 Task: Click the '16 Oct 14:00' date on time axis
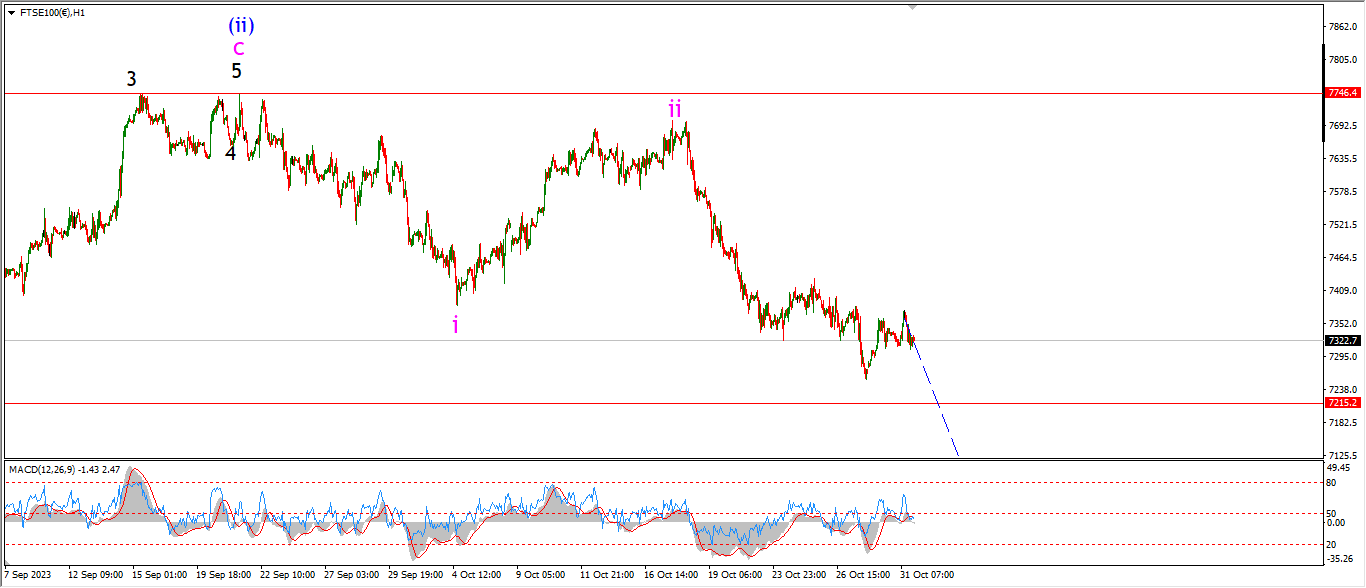[669, 575]
